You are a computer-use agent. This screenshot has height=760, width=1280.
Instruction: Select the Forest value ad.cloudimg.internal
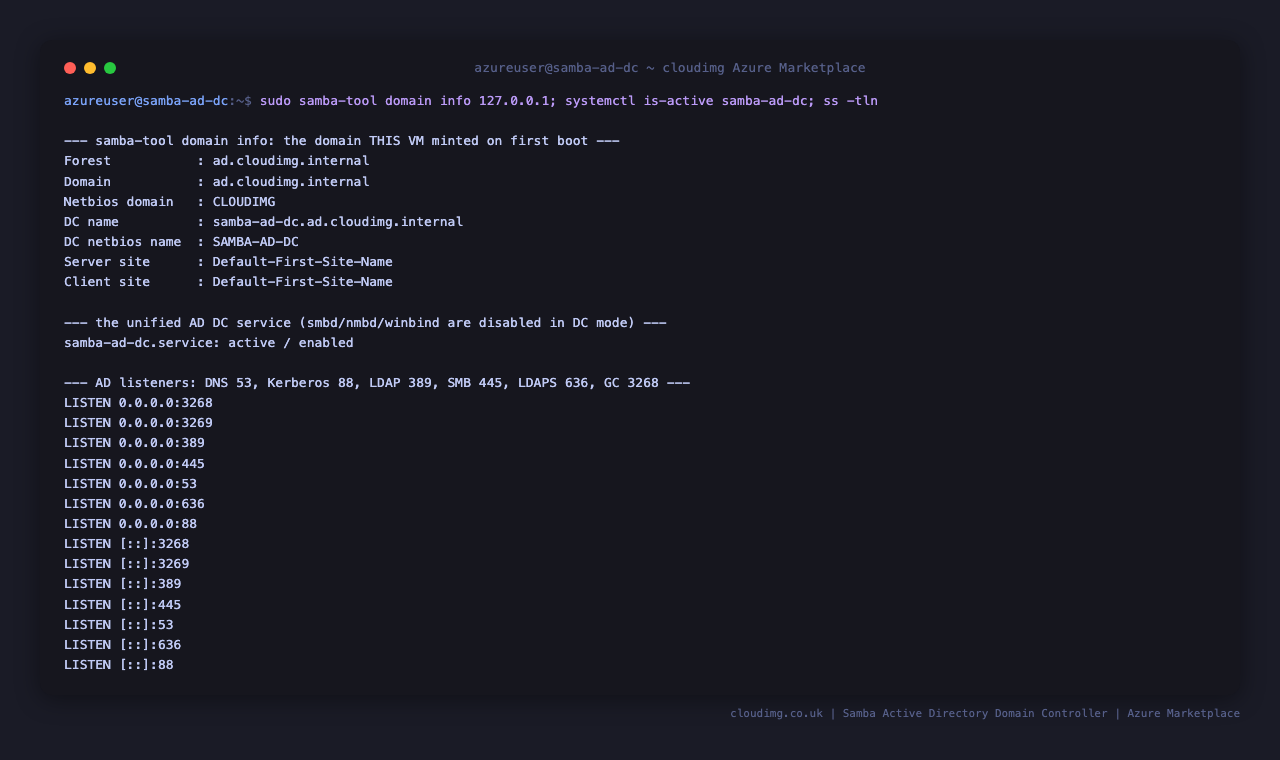point(291,161)
